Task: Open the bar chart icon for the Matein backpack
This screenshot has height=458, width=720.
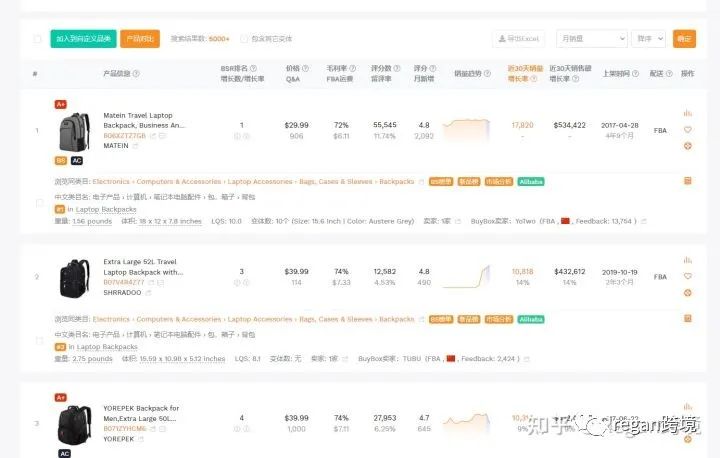Action: point(687,113)
